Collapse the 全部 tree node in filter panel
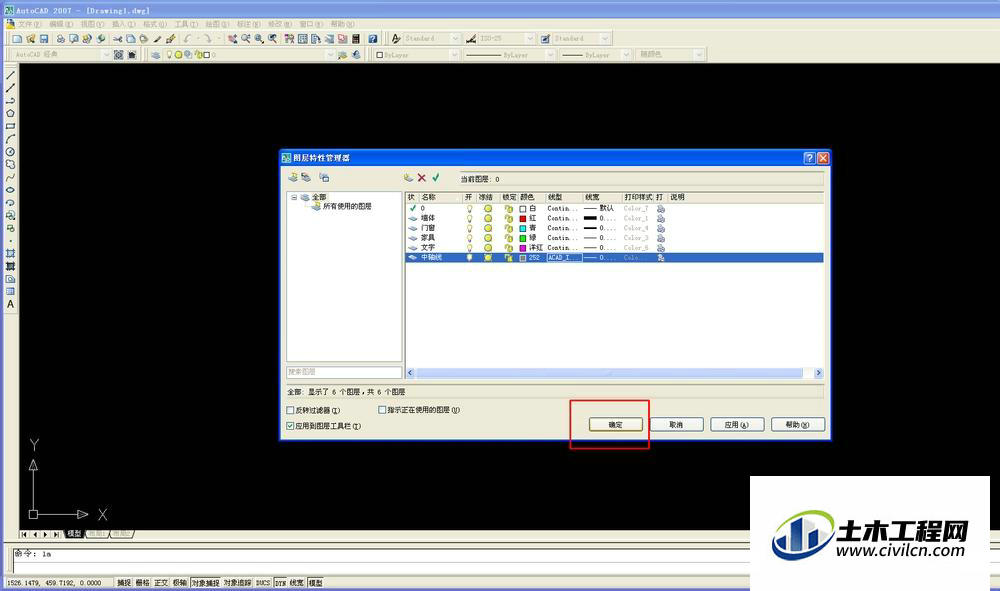 click(294, 198)
